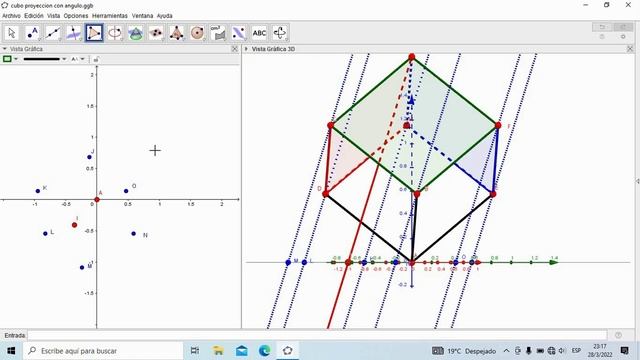640x360 pixels.
Task: Expand the sidebar arrow at right edge
Action: (638, 181)
